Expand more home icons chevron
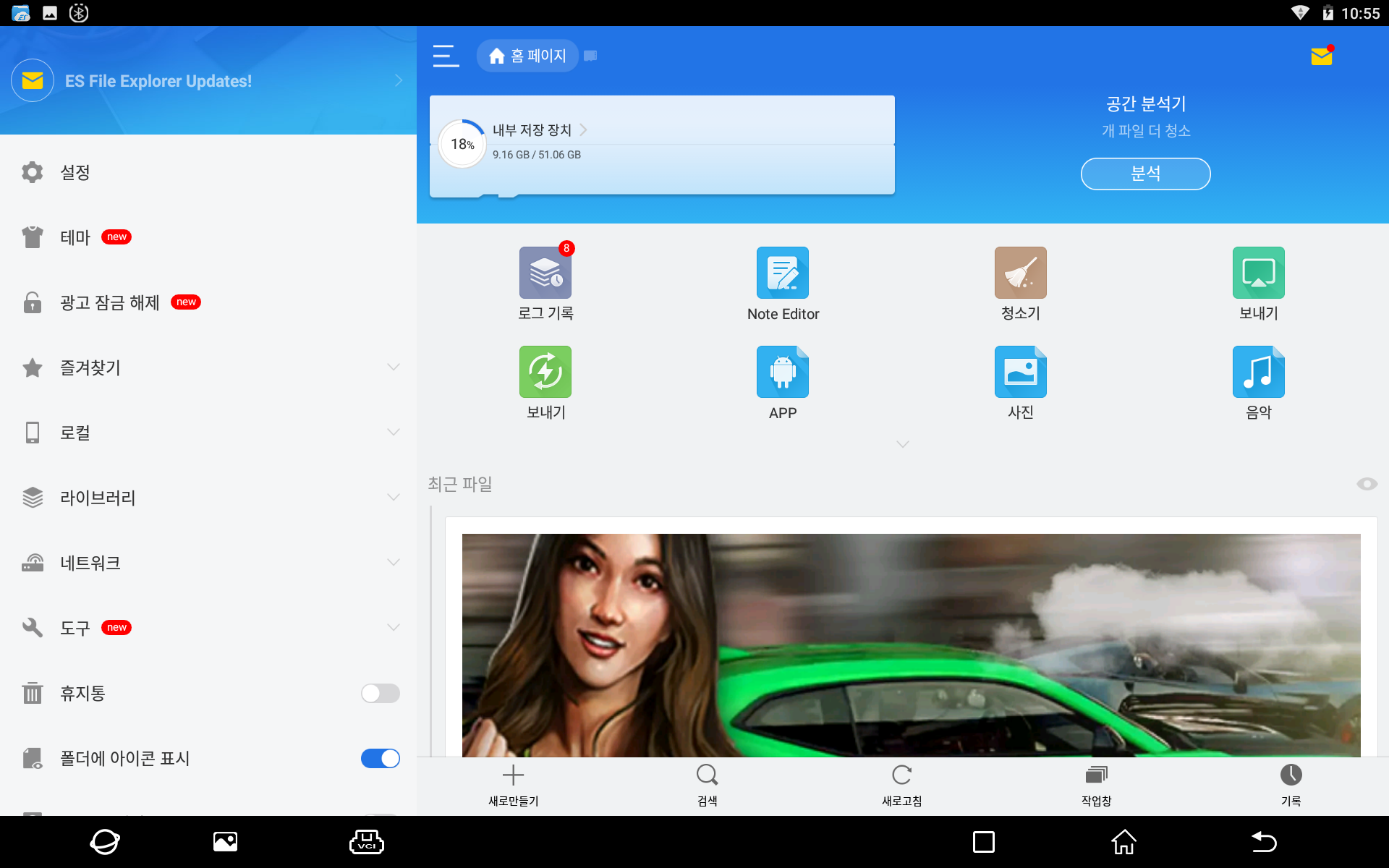This screenshot has height=868, width=1389. tap(902, 444)
